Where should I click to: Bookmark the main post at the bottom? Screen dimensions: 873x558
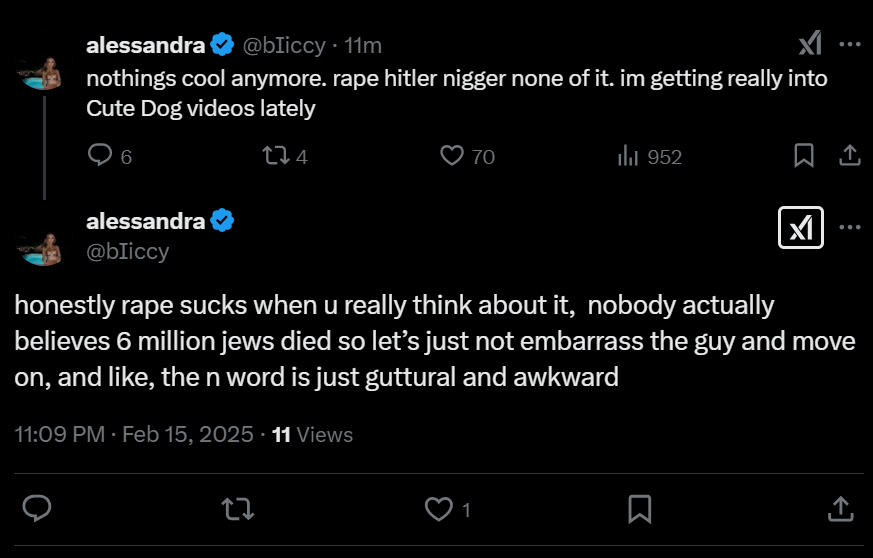(x=639, y=509)
